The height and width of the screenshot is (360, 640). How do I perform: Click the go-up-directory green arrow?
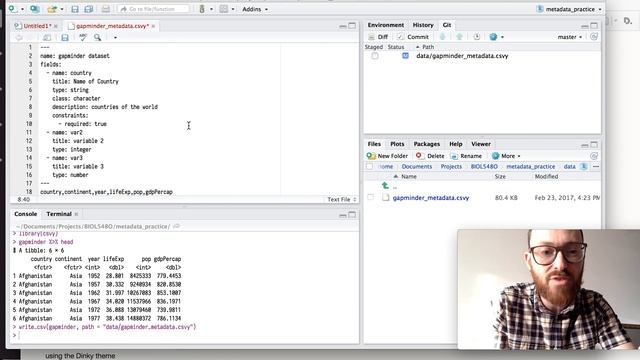coord(385,186)
